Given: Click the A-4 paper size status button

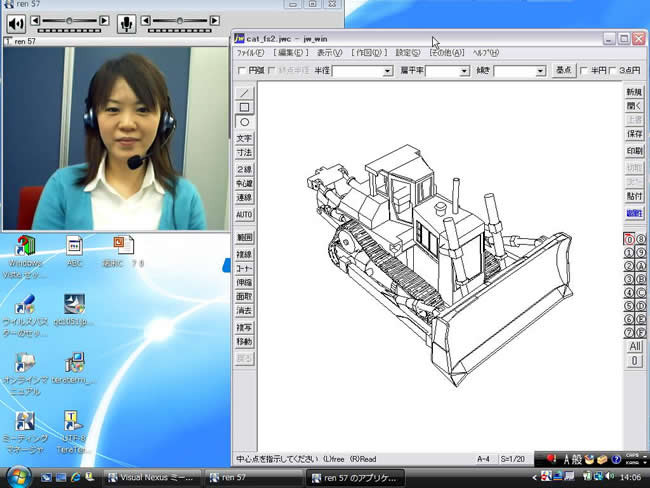Looking at the screenshot, I should 483,459.
